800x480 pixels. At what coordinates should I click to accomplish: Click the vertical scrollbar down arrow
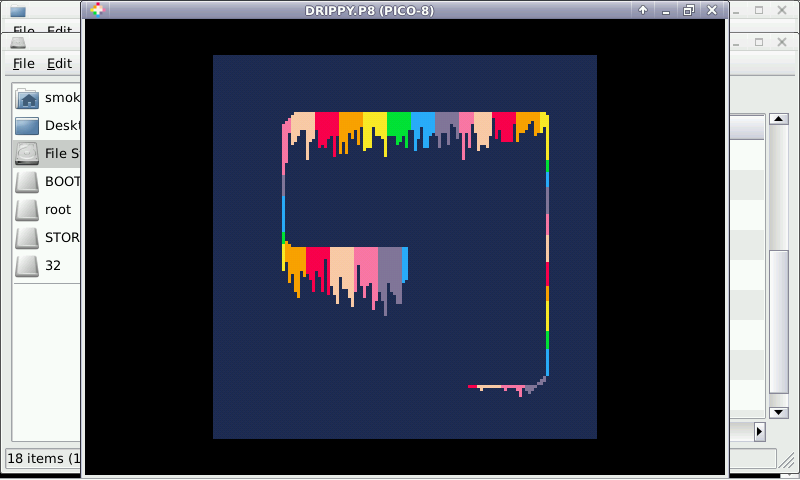[778, 412]
